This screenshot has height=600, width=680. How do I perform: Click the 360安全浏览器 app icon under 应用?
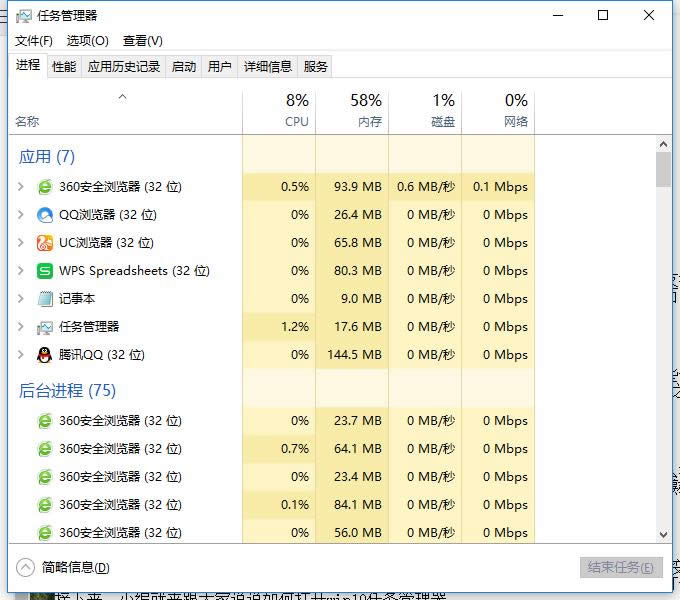point(45,187)
